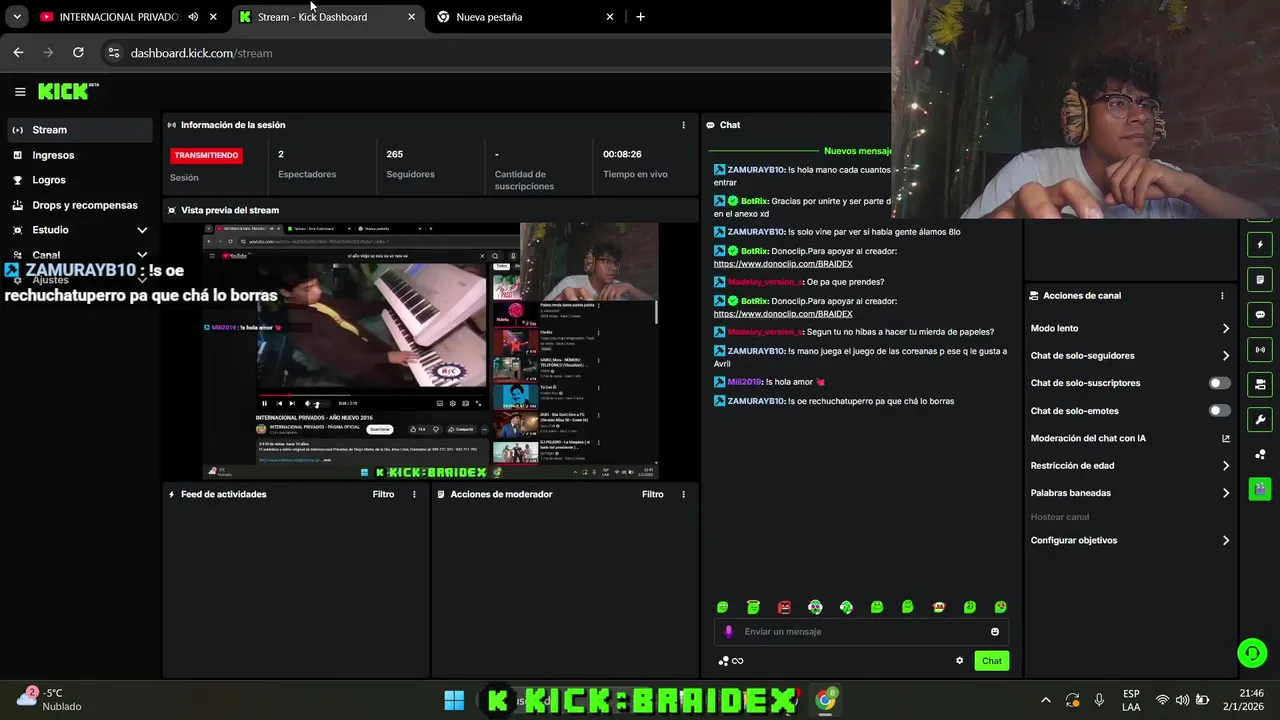Click the stream preview video
Screen dimensions: 1280x720
[x=431, y=351]
